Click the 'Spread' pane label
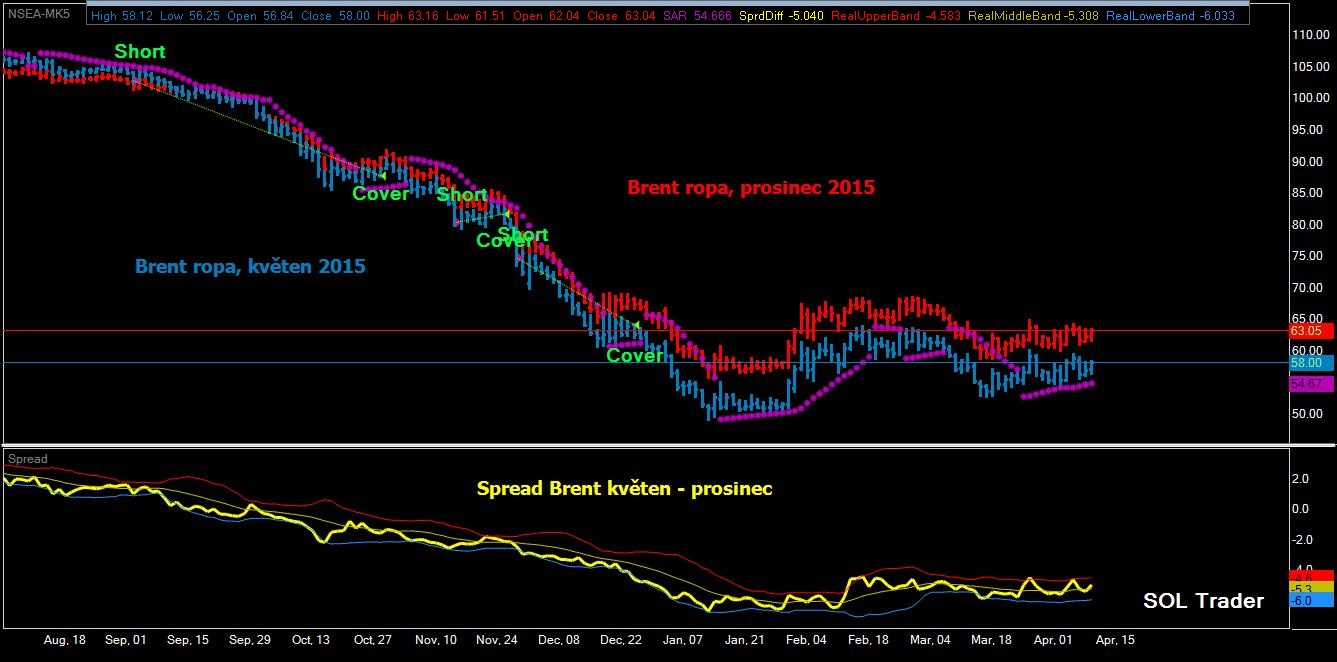 [x=28, y=459]
